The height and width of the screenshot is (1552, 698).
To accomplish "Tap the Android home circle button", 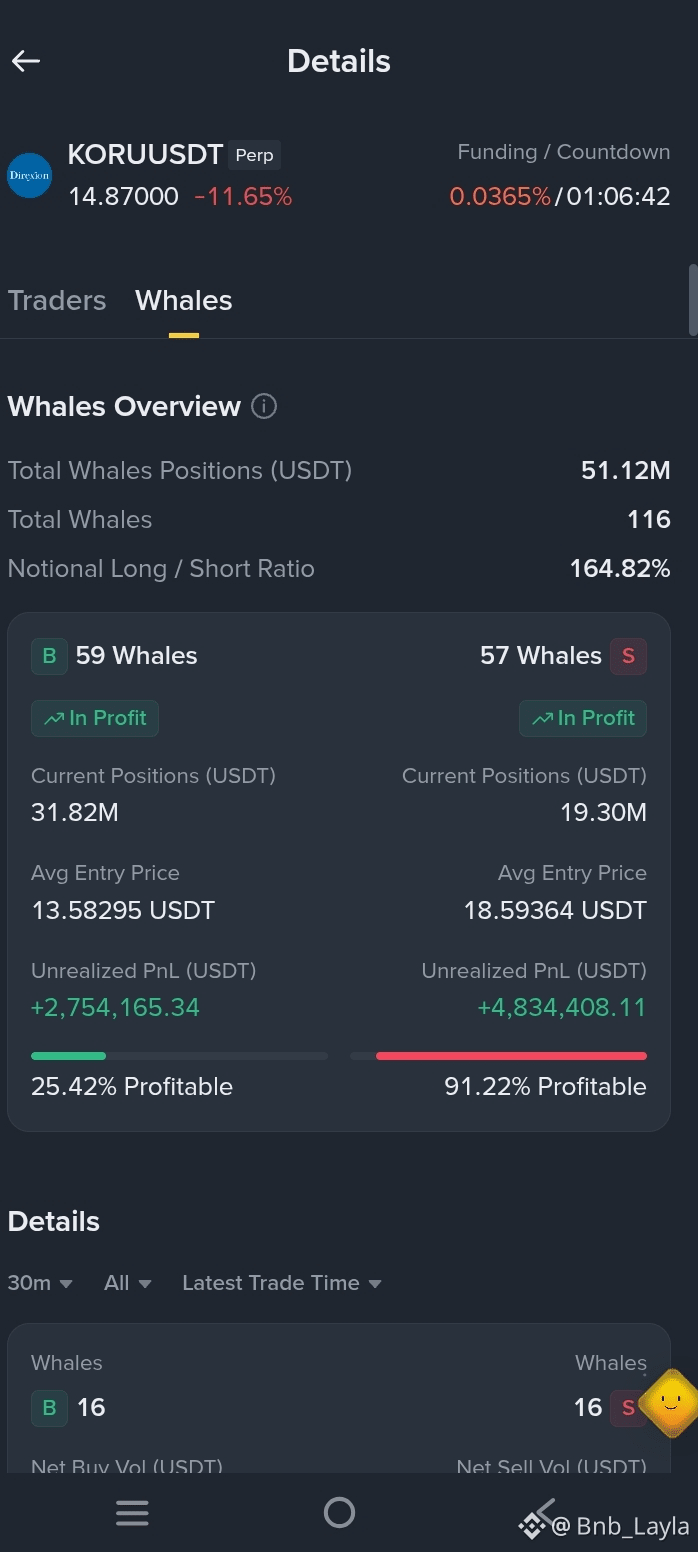I will tap(339, 1512).
